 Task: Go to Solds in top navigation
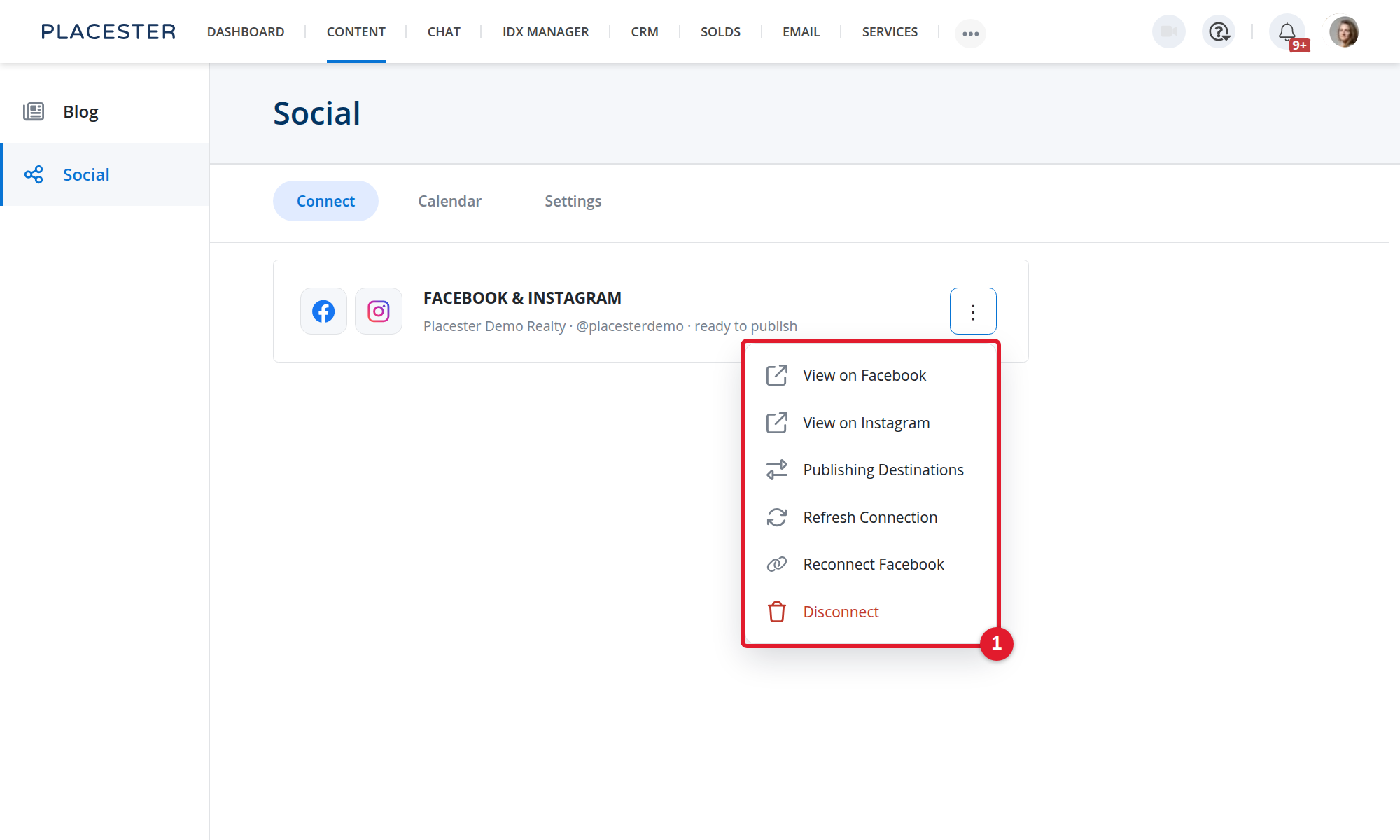(720, 31)
